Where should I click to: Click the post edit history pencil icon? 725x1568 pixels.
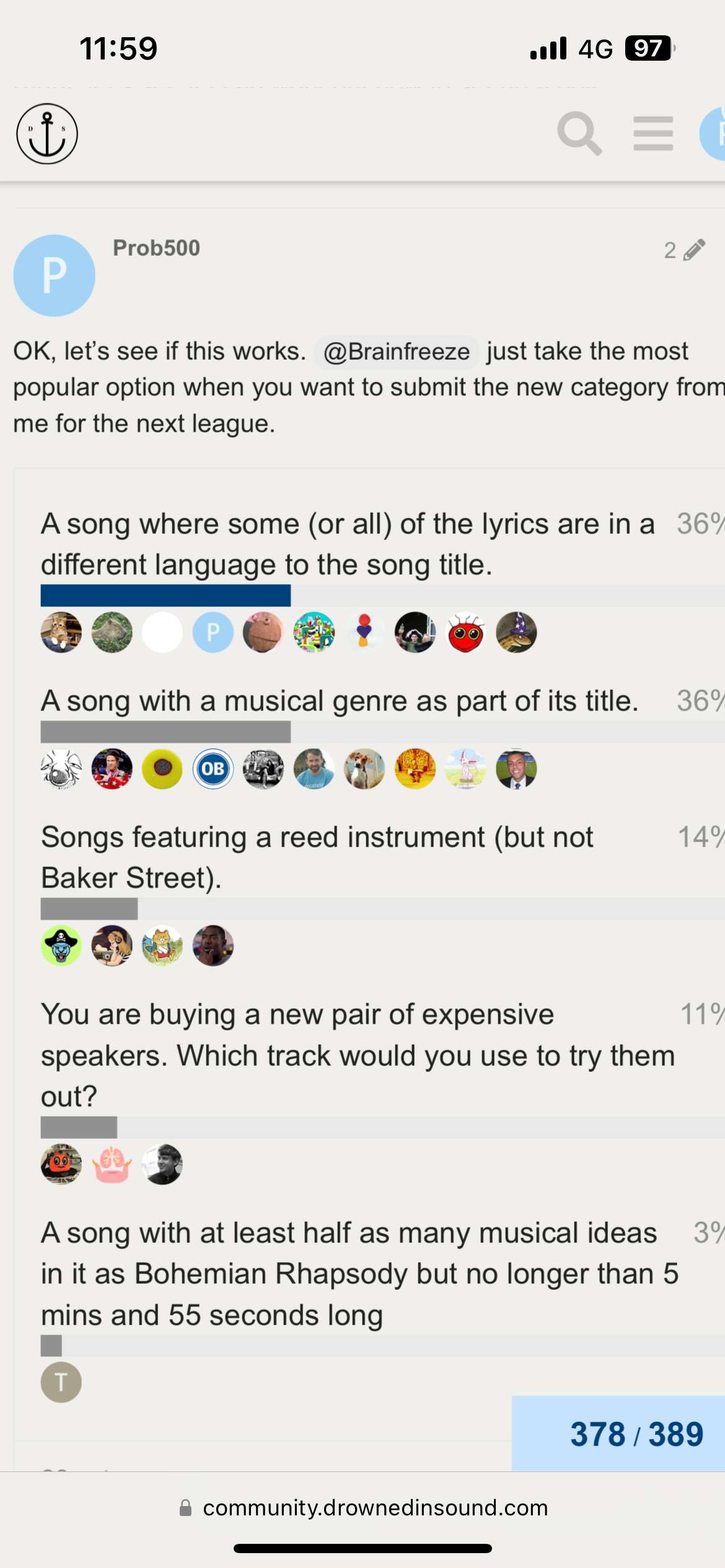point(695,250)
